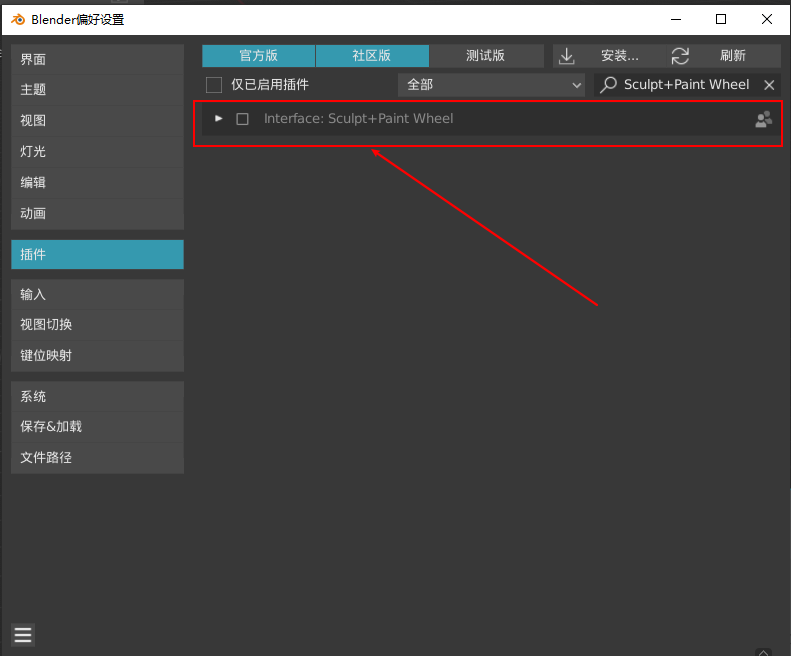Click the download icon beside 安装

click(x=567, y=56)
